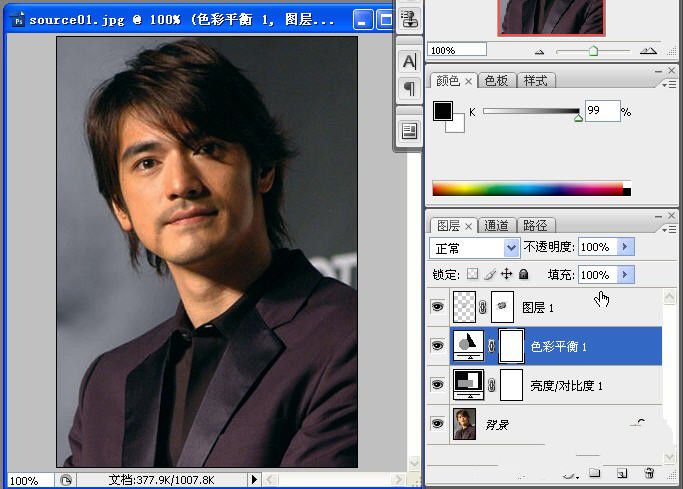Click the mask link chain on 亮度/对比度 1
The width and height of the screenshot is (683, 489).
[491, 385]
